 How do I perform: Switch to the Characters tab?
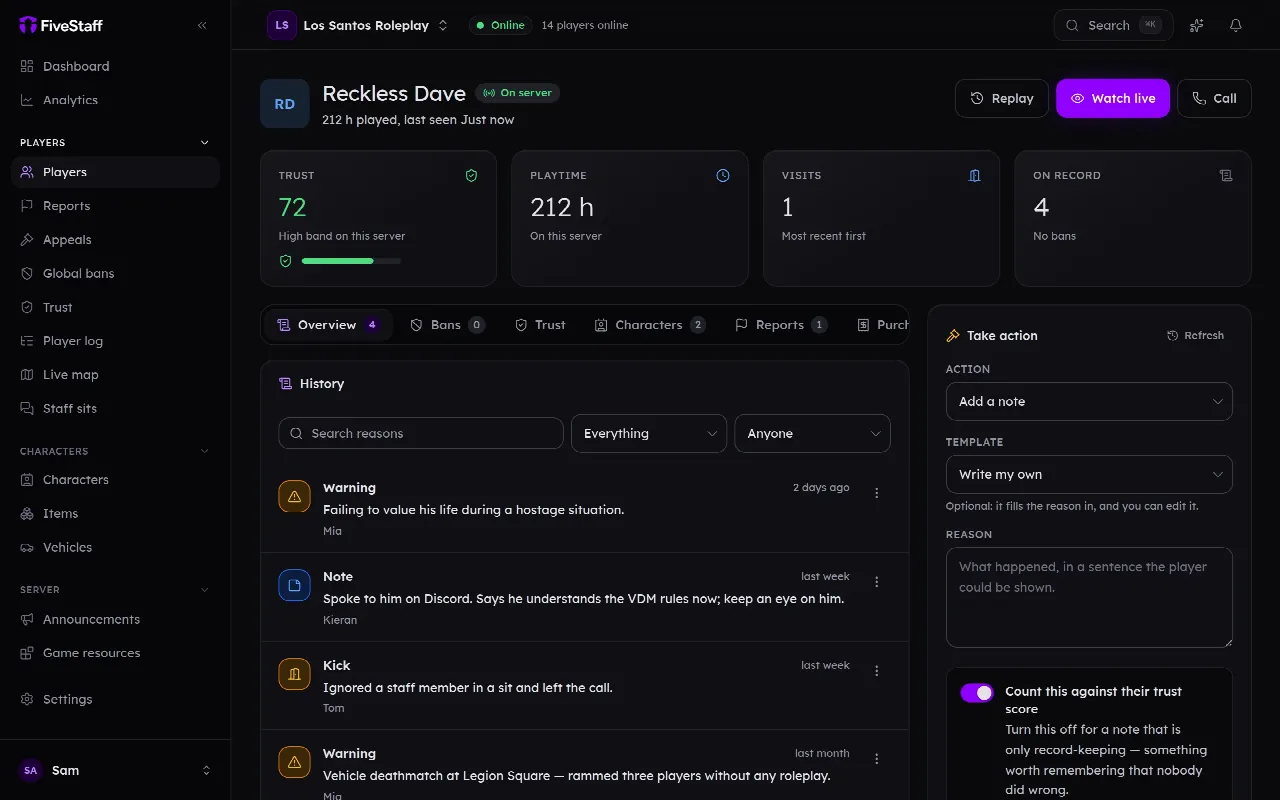point(650,325)
